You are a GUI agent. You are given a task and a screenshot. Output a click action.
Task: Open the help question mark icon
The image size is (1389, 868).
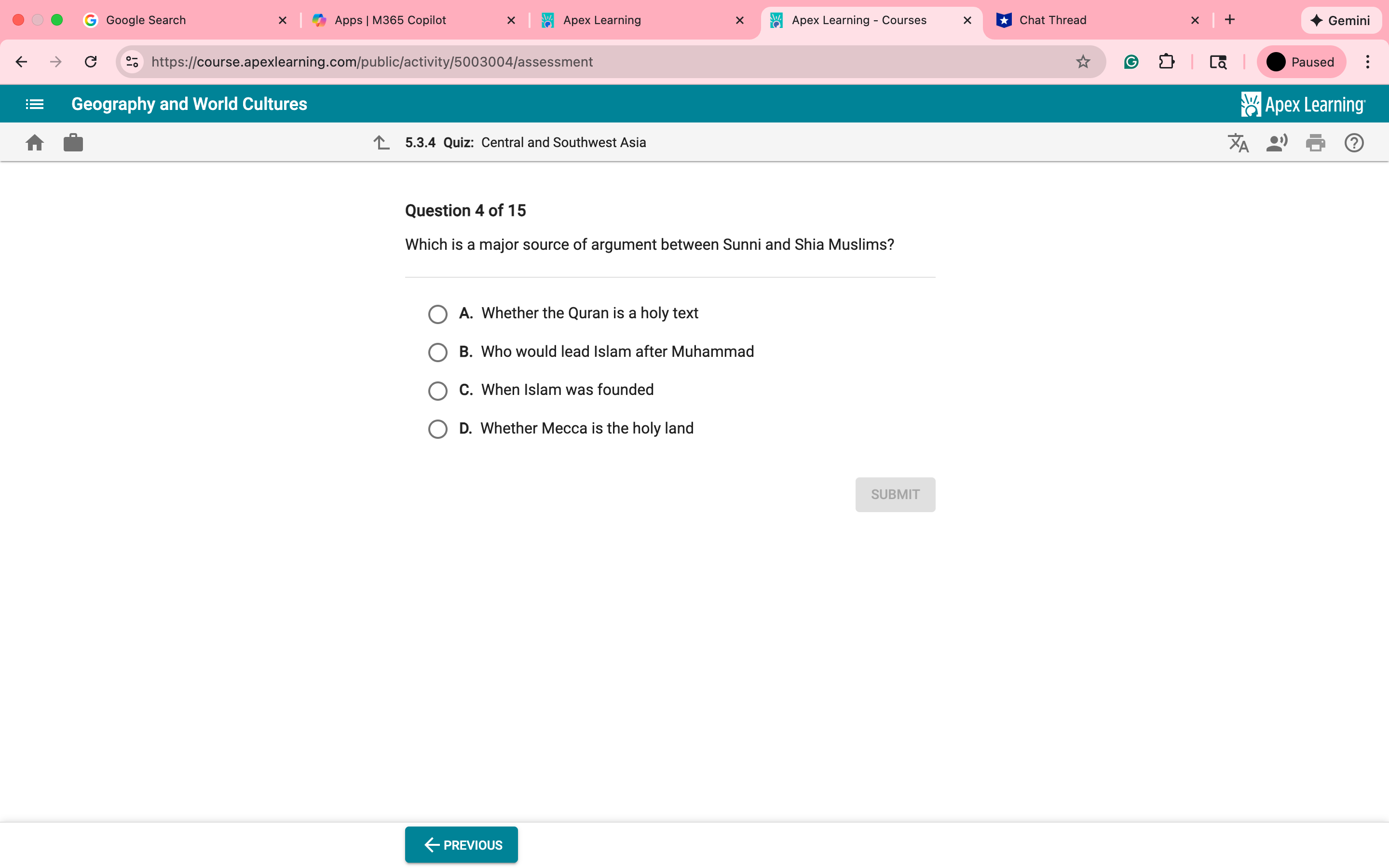pyautogui.click(x=1353, y=142)
